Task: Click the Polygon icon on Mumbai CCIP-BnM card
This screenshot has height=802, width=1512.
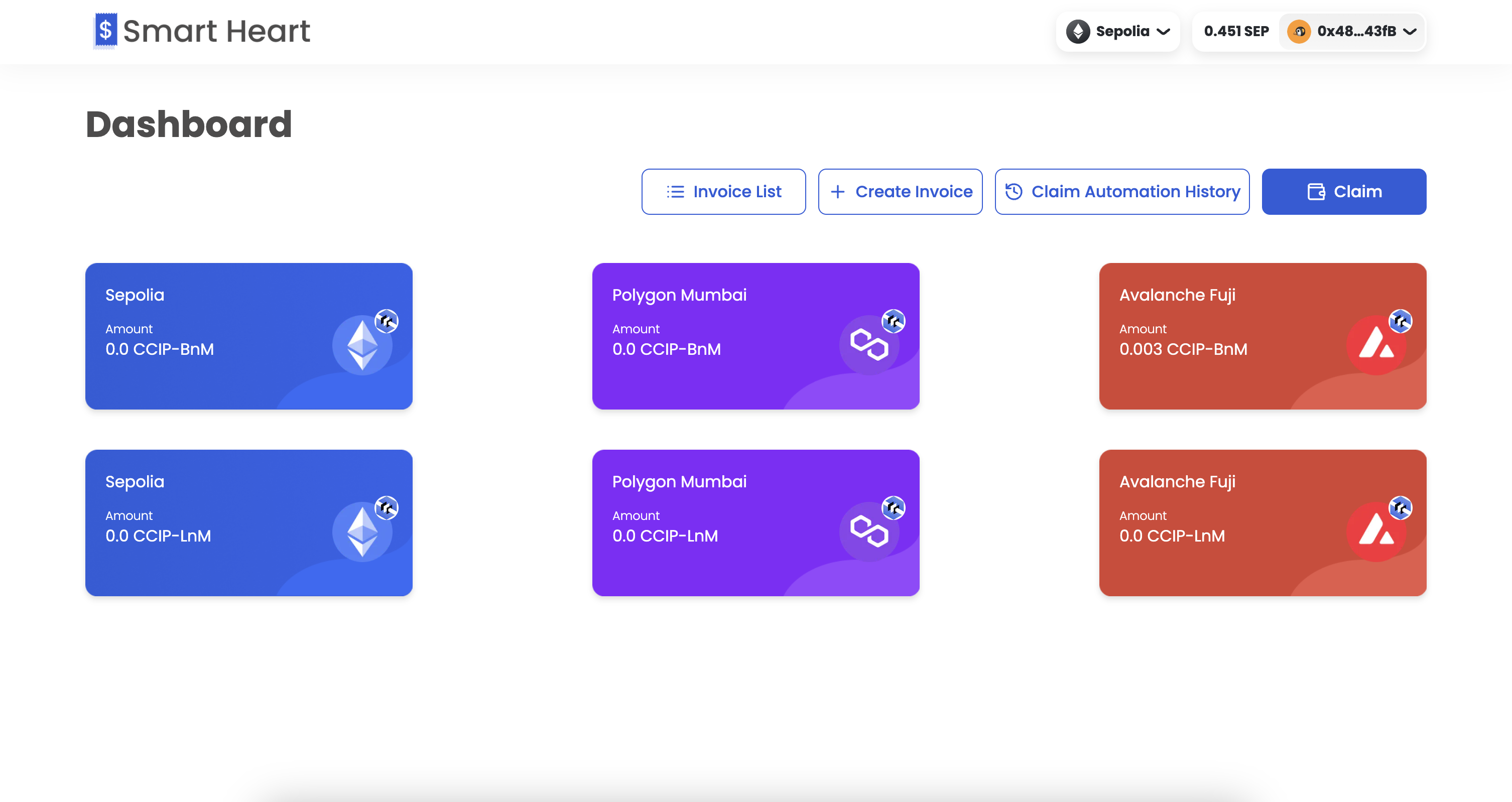Action: [869, 346]
